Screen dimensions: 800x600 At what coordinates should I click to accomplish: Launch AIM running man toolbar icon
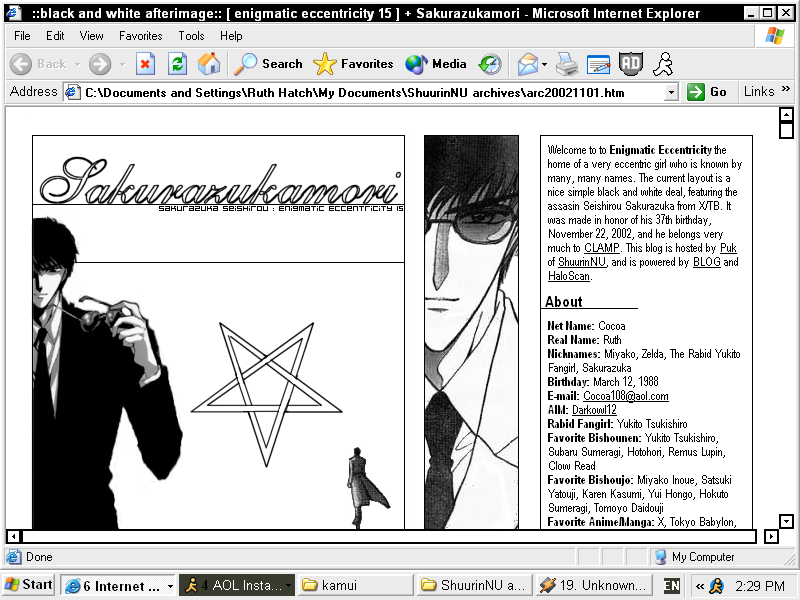click(x=663, y=64)
